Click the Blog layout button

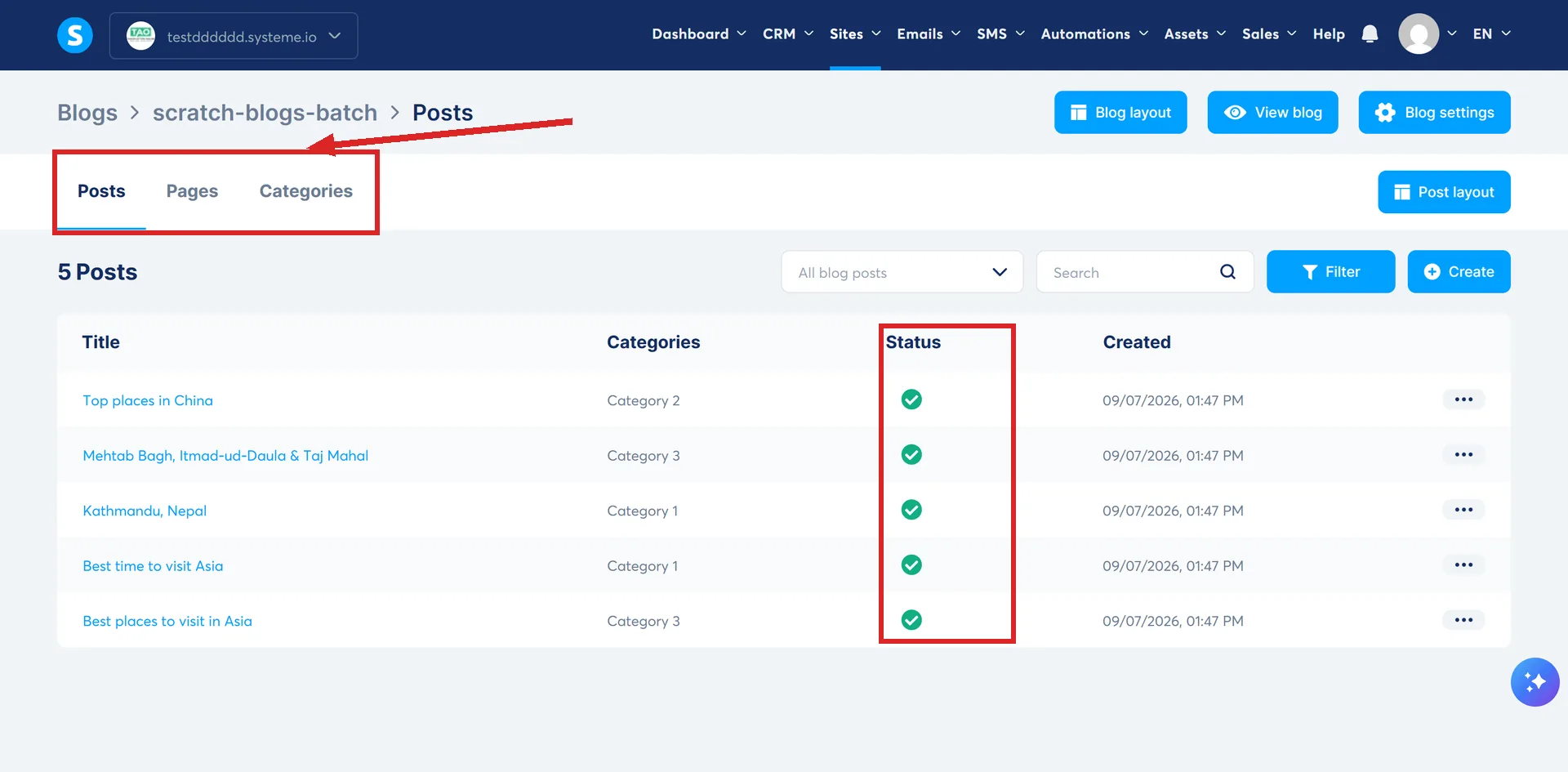click(x=1120, y=112)
